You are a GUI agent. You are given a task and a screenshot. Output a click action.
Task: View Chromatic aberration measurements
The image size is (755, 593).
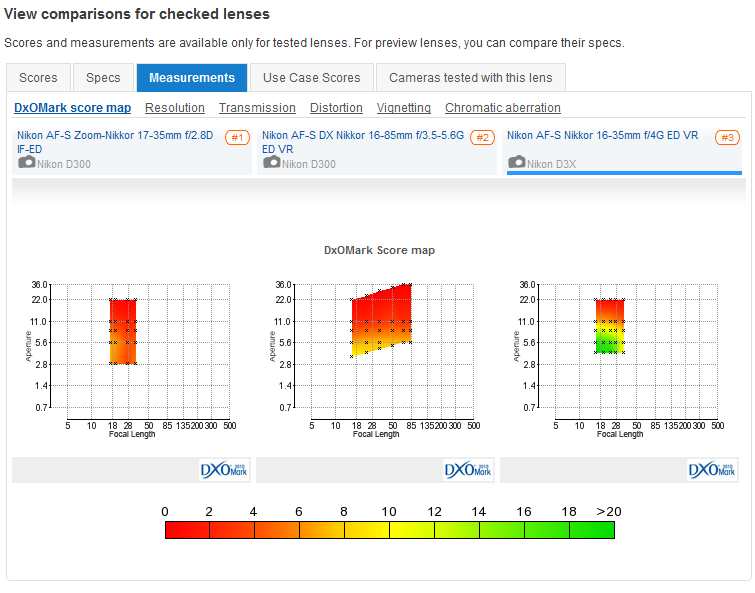503,108
